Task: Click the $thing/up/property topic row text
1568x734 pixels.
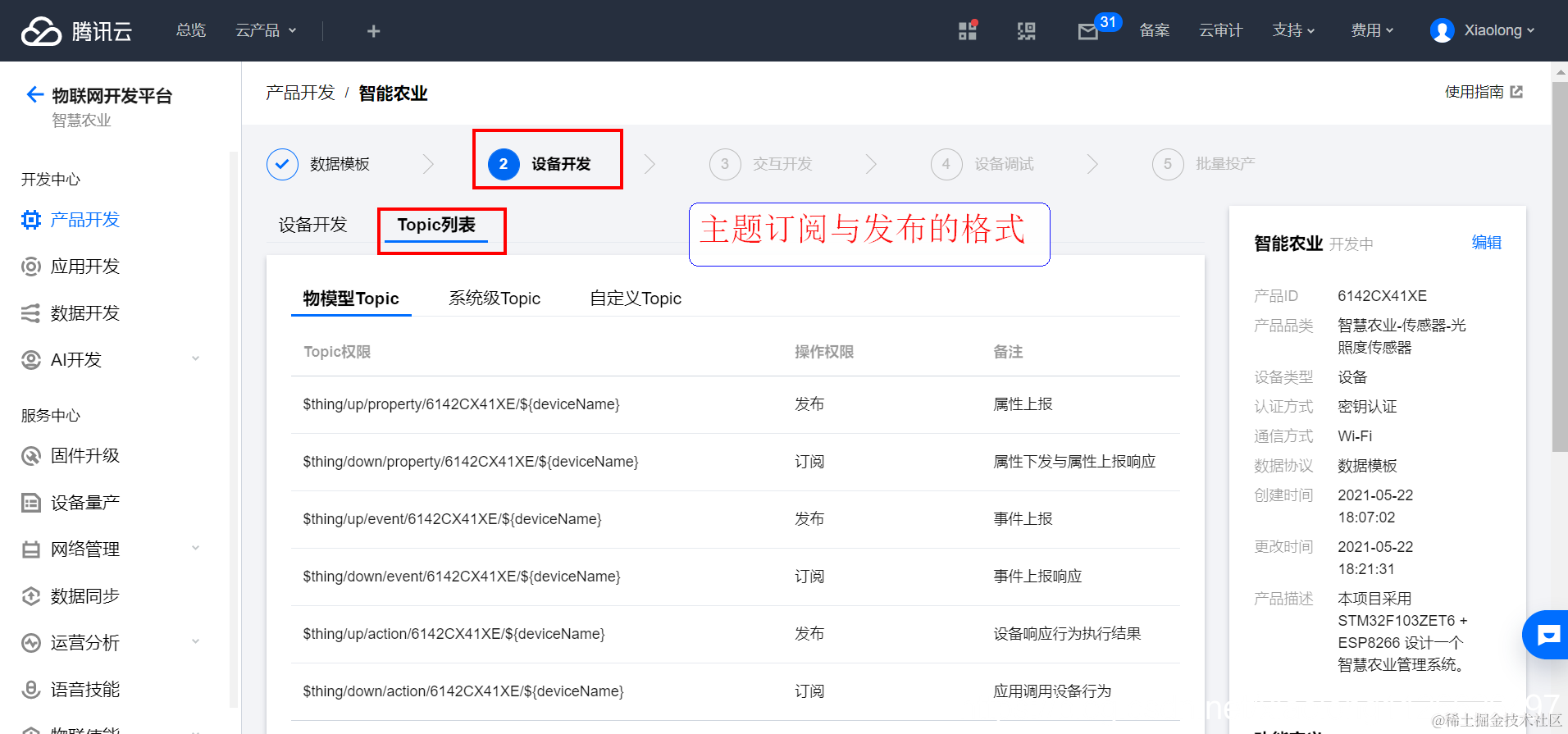Action: 461,404
